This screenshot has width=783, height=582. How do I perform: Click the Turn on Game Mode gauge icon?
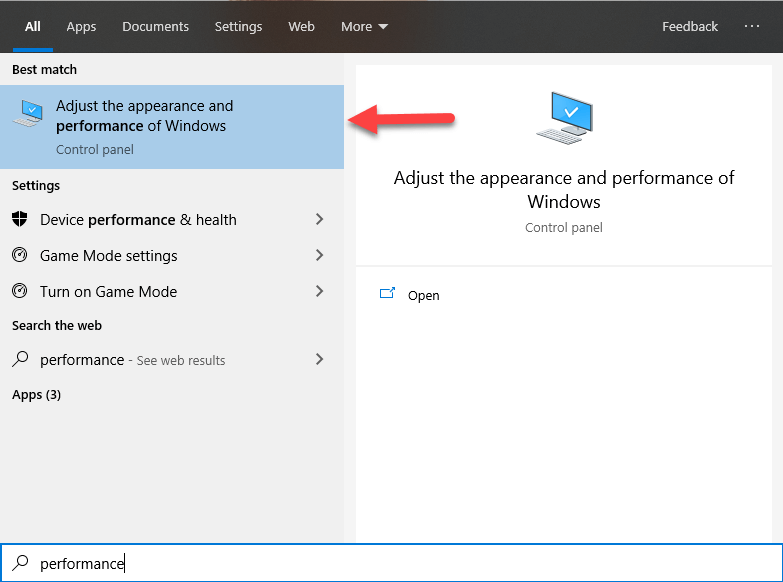(x=19, y=291)
